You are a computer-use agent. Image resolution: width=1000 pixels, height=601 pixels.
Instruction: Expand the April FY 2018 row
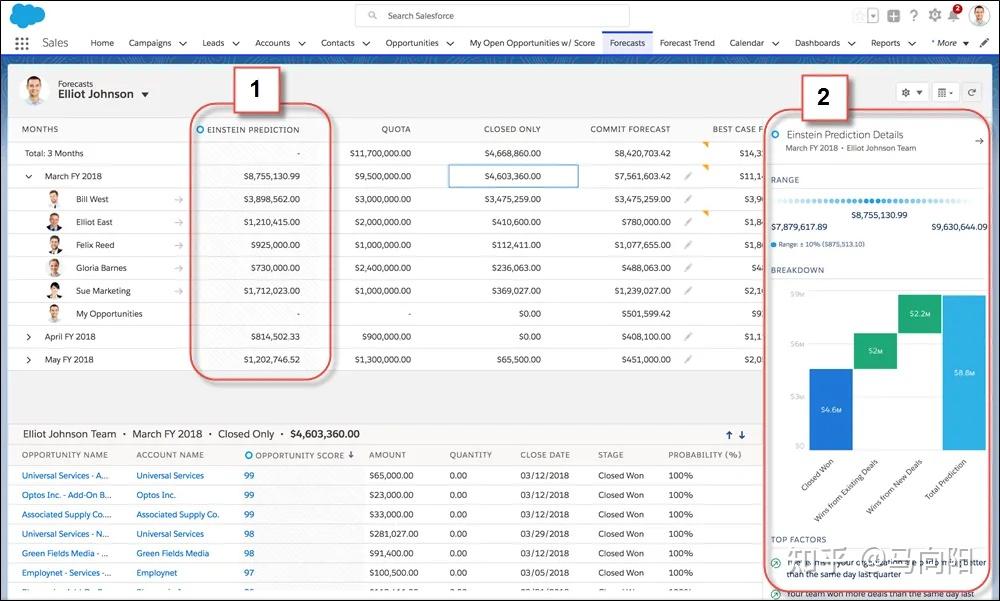coord(29,337)
